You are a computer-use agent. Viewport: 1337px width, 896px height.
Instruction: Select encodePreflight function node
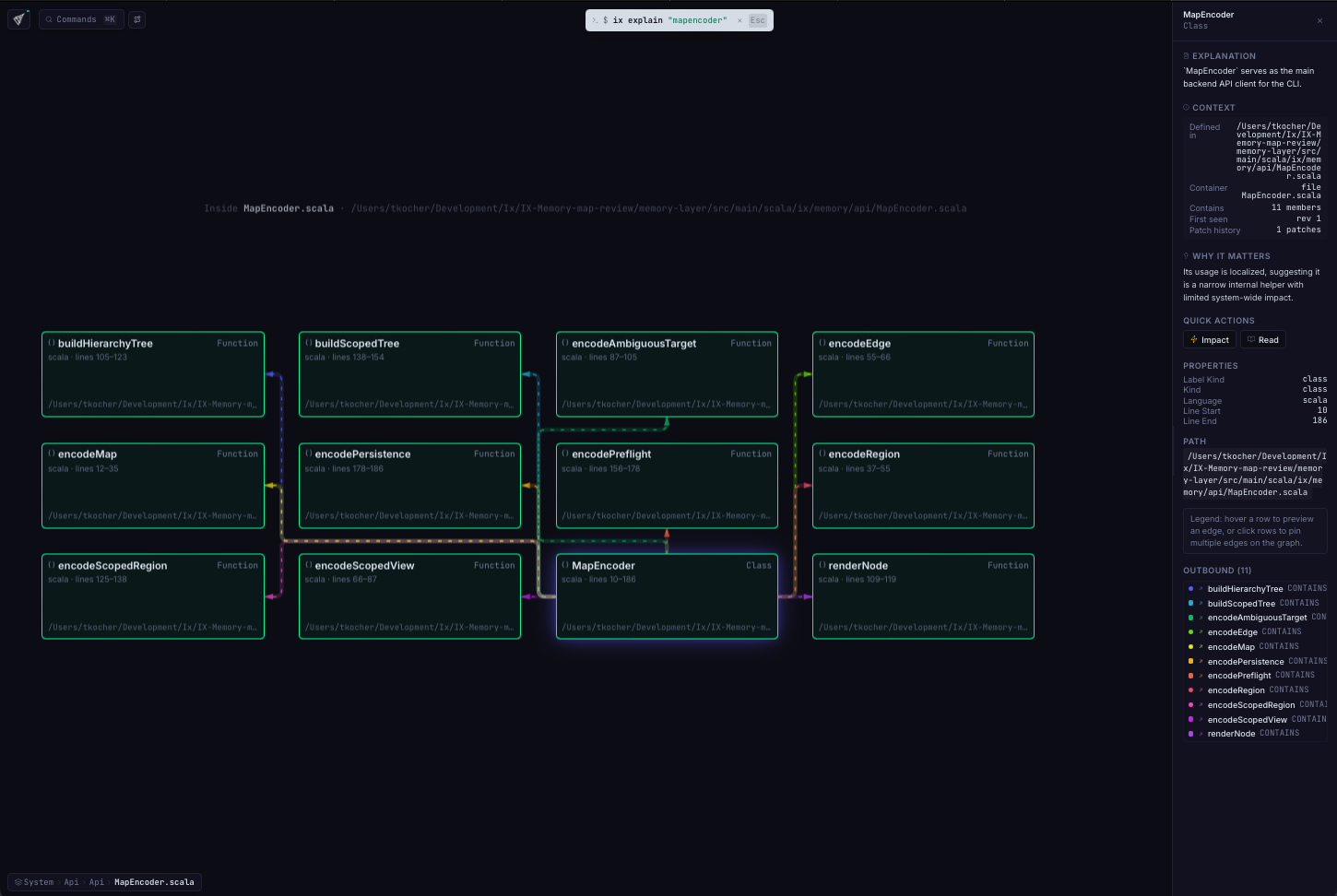pyautogui.click(x=667, y=486)
